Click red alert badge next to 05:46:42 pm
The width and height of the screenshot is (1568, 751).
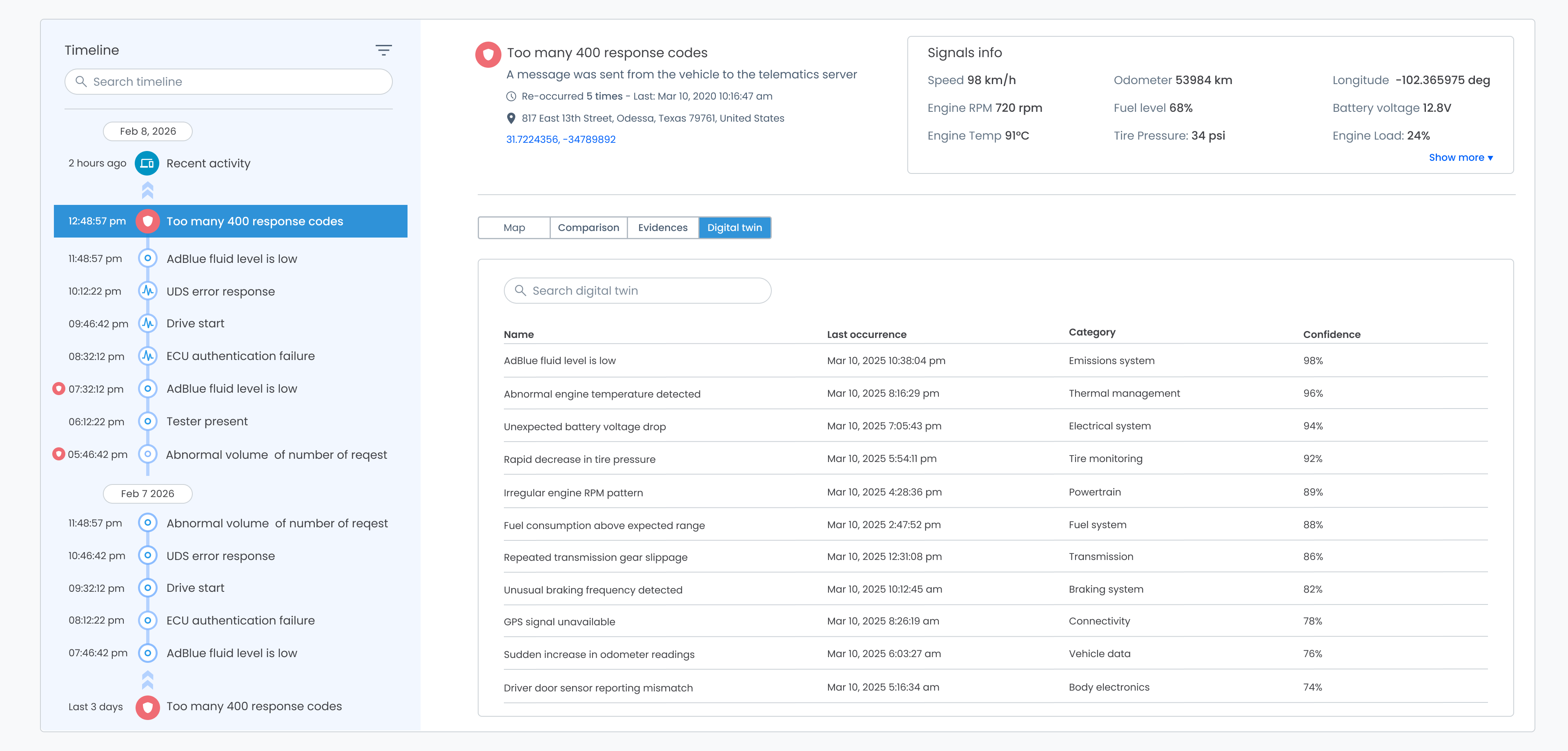point(58,454)
